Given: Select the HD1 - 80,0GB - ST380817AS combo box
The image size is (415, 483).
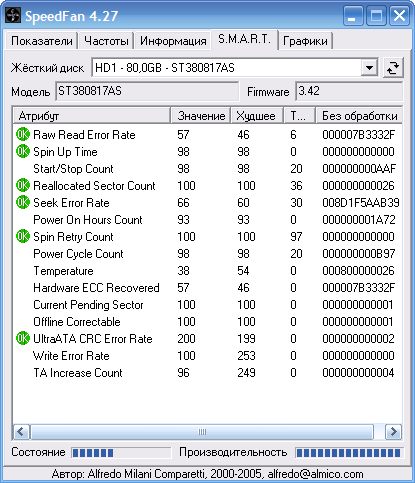Looking at the screenshot, I should [x=235, y=68].
